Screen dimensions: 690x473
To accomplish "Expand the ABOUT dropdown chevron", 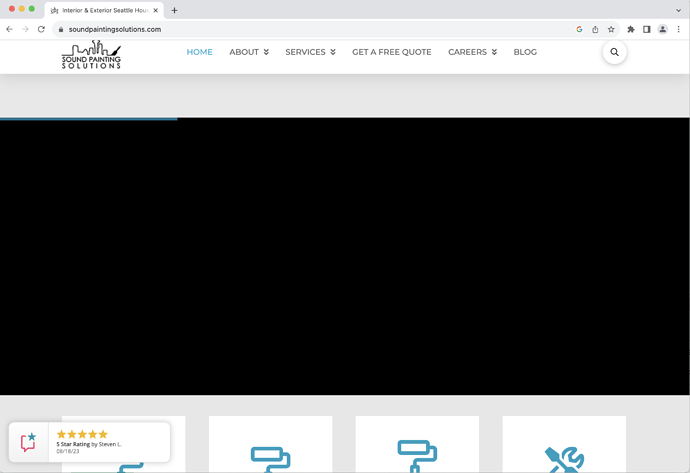I will click(266, 52).
